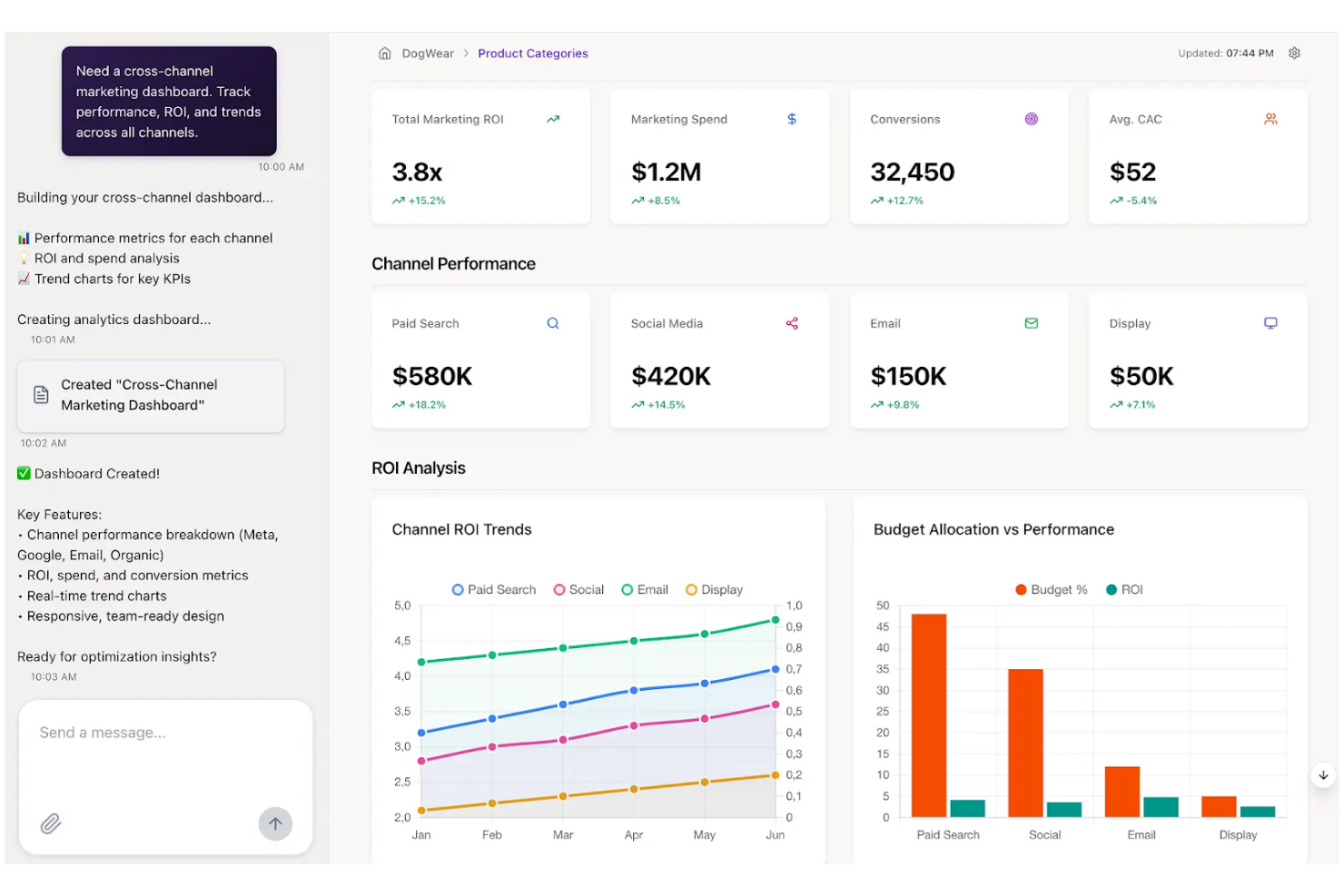The height and width of the screenshot is (896, 1344).
Task: Click the green checkmark beside Dashboard Created!
Action: [x=24, y=473]
